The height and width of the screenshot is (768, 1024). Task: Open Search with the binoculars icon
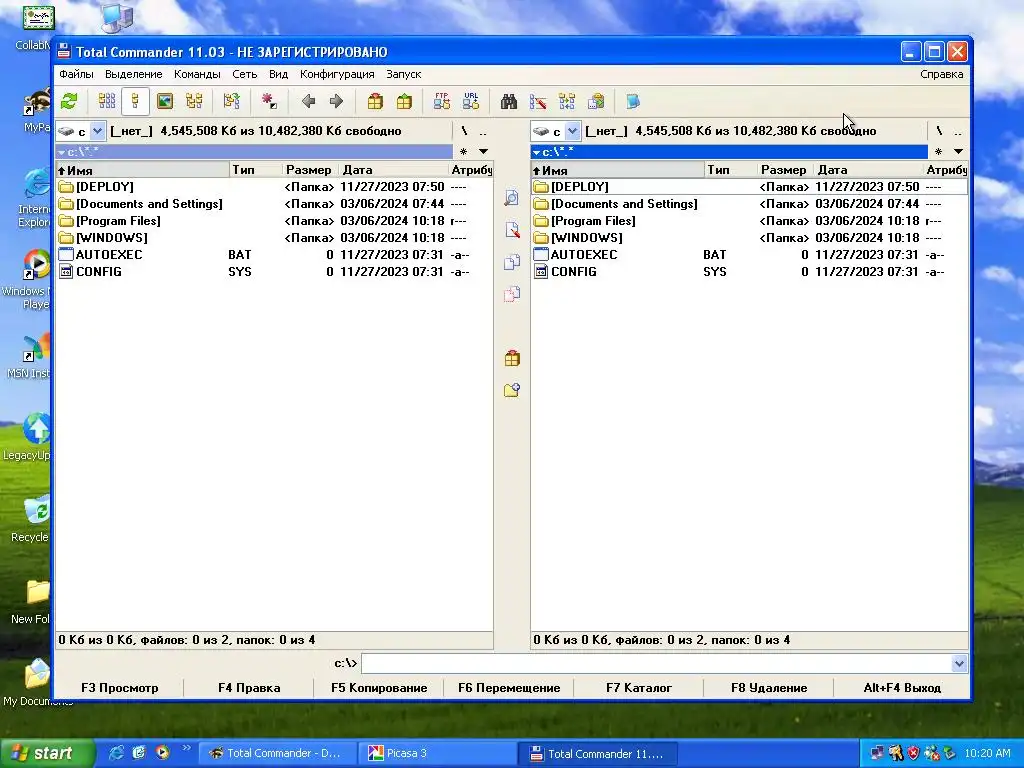point(509,101)
